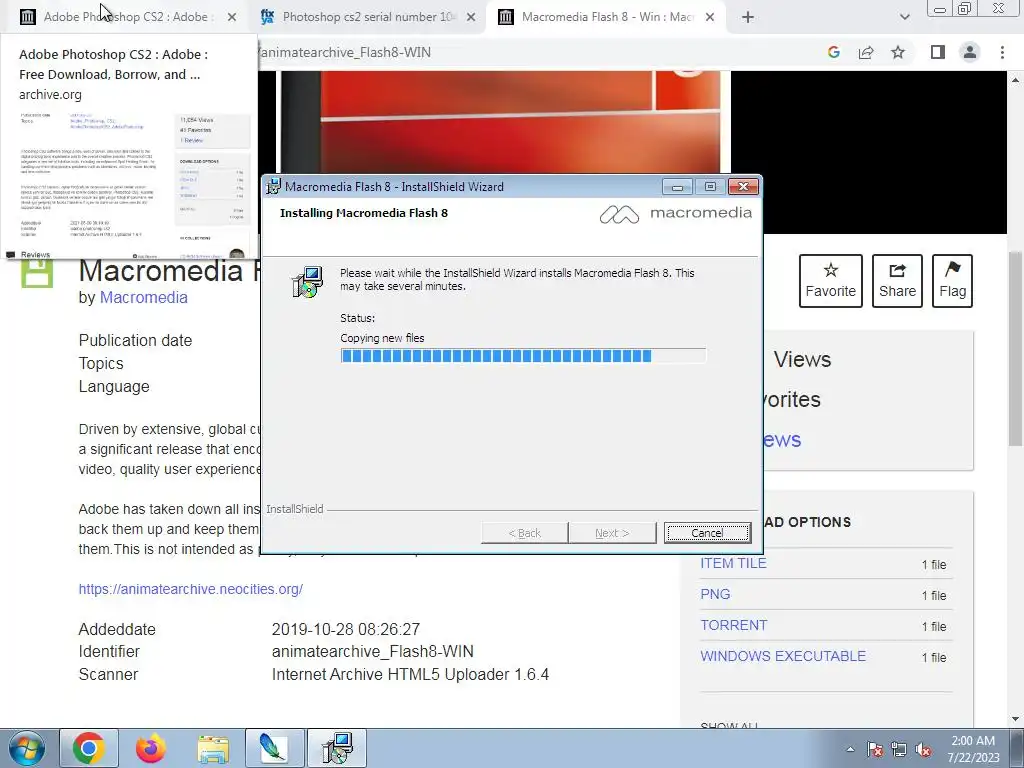Click the scrollbar down arrow
1024x768 pixels.
[1015, 719]
